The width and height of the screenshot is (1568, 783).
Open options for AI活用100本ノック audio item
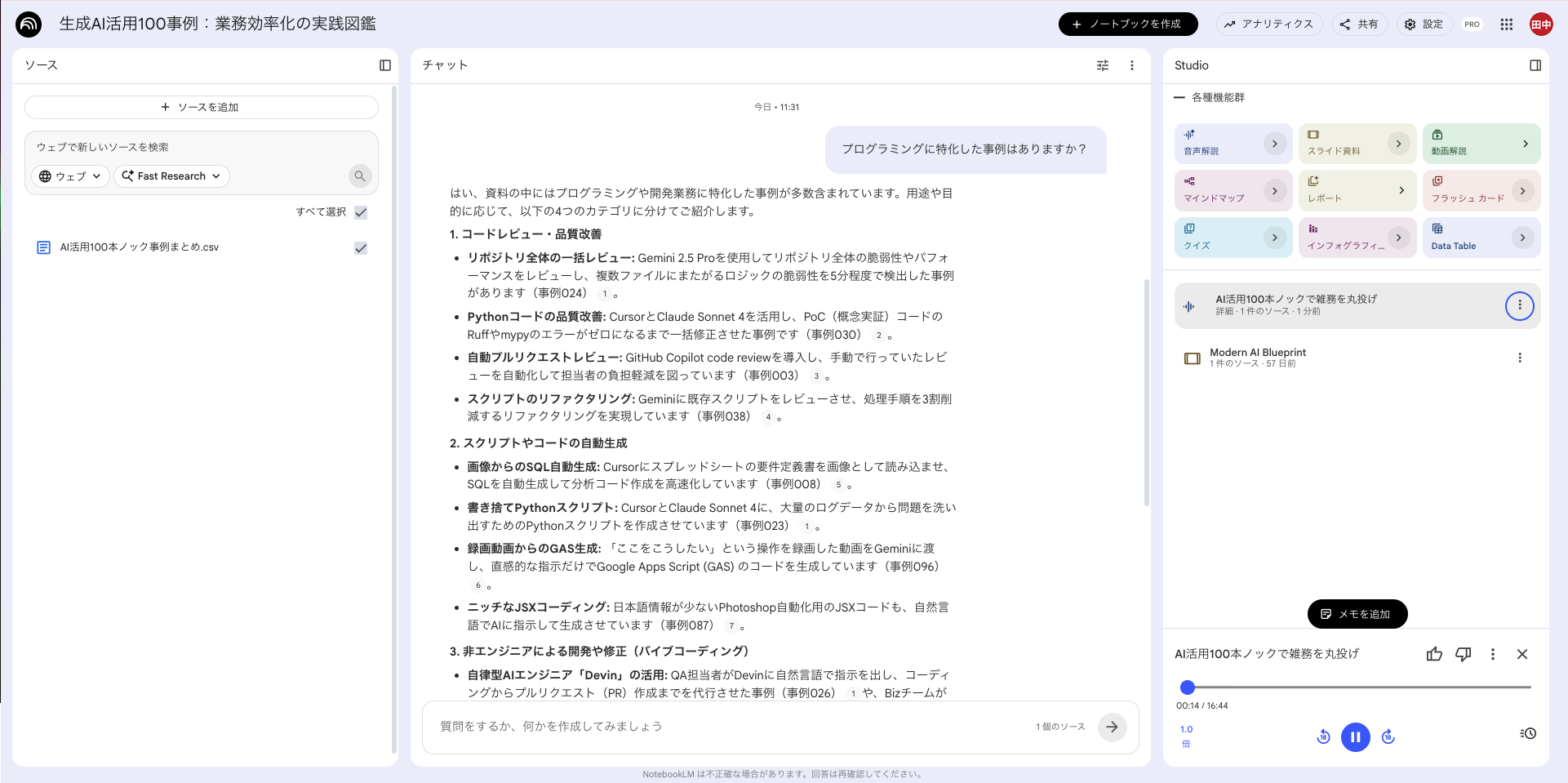tap(1520, 305)
